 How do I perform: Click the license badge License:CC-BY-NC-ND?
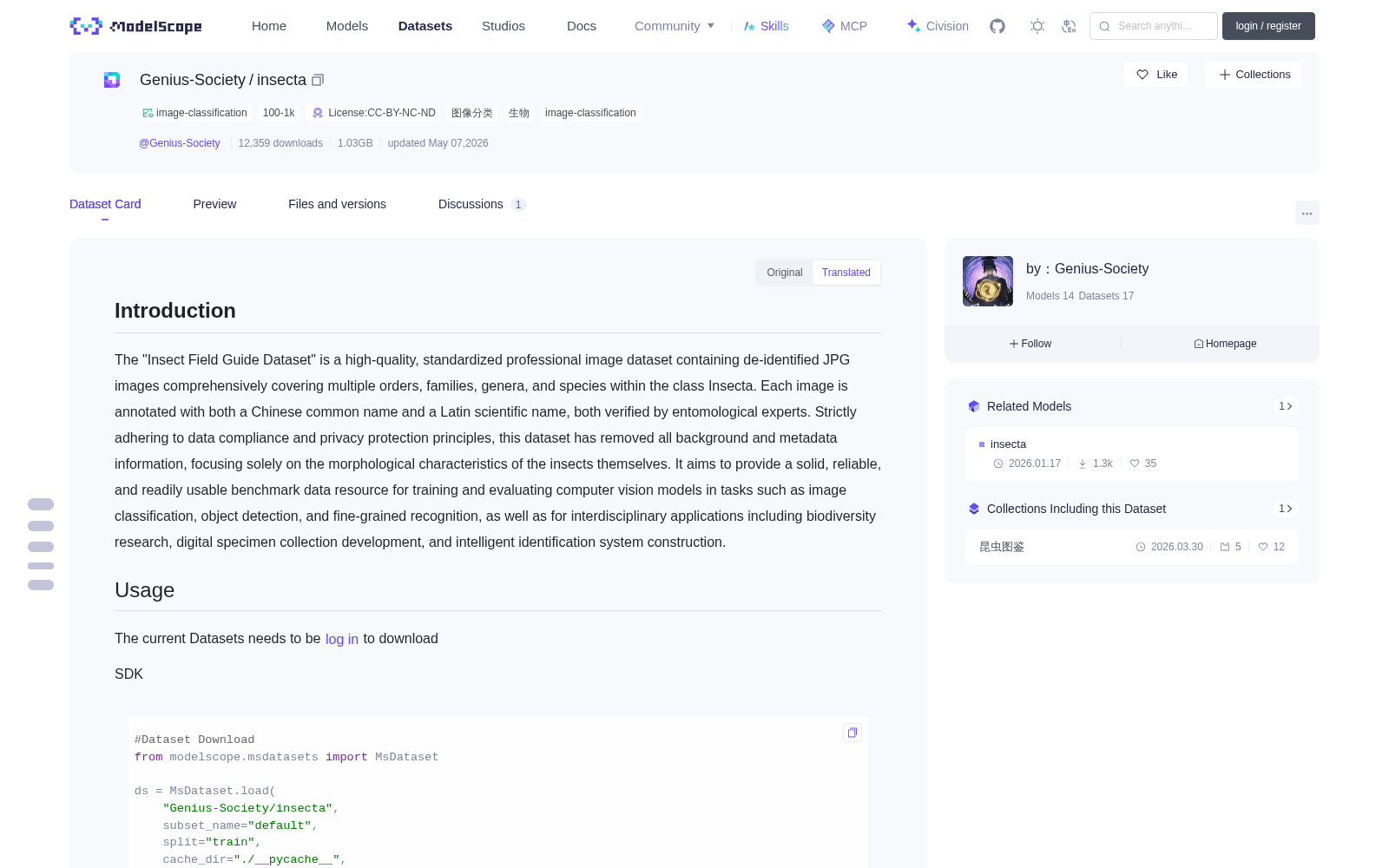click(374, 113)
